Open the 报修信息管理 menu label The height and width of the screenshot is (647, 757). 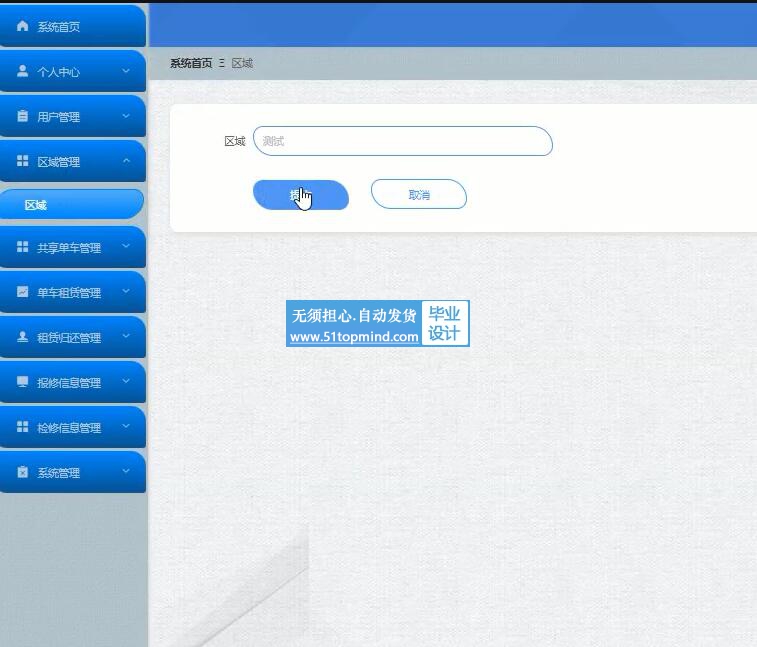69,383
